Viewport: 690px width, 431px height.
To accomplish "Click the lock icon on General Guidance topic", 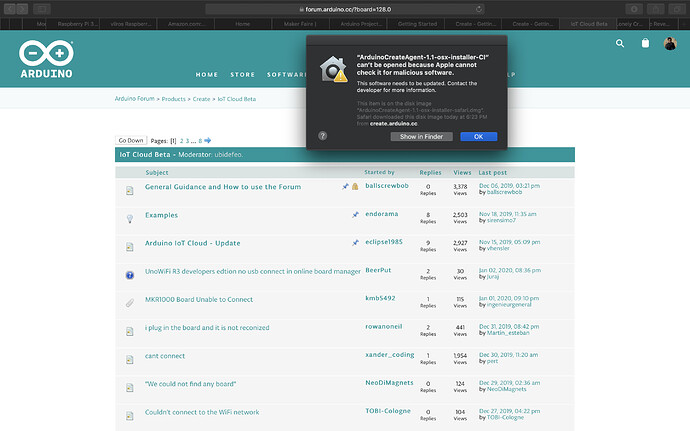I will 355,187.
